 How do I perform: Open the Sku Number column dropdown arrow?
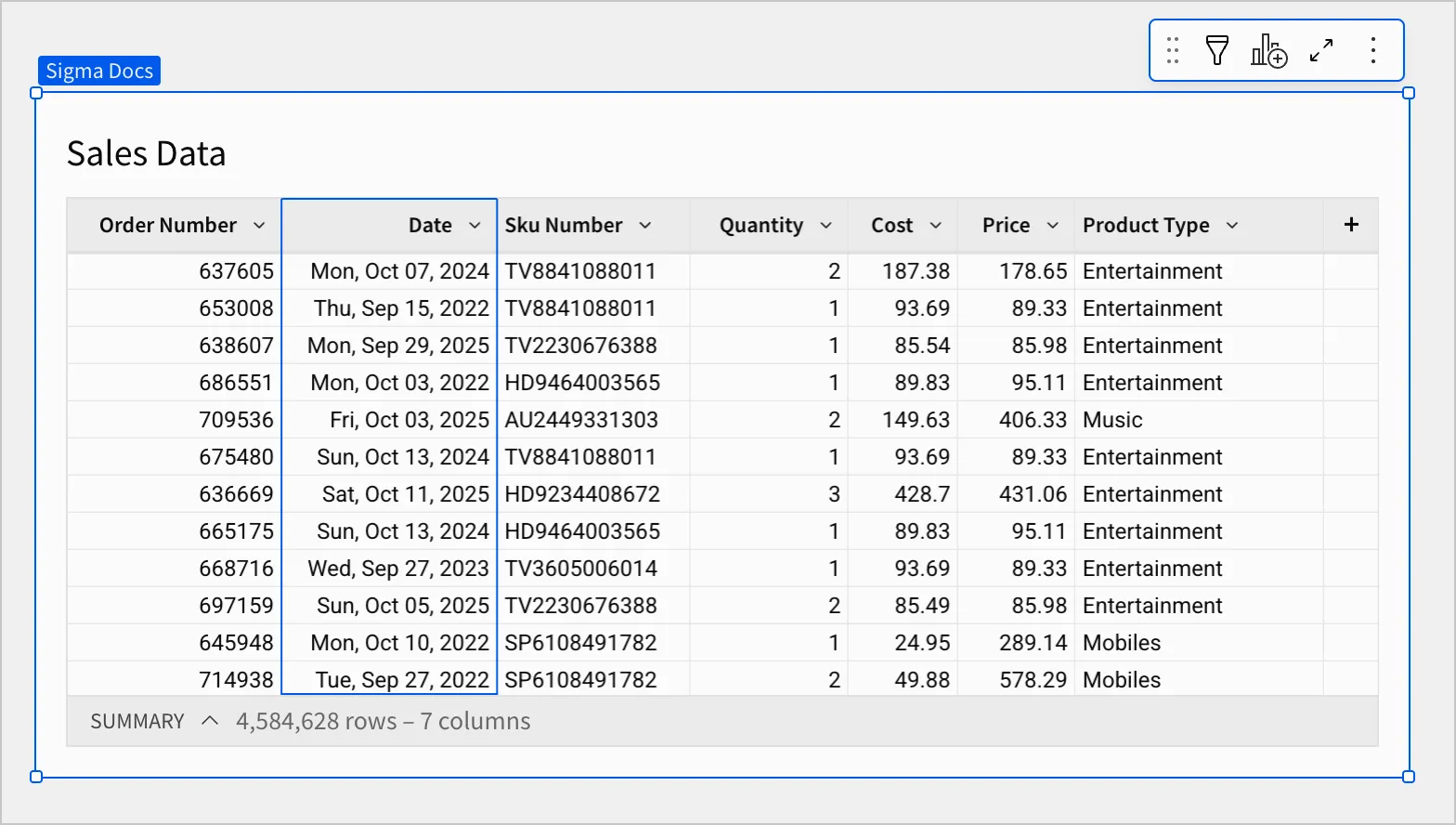coord(645,226)
